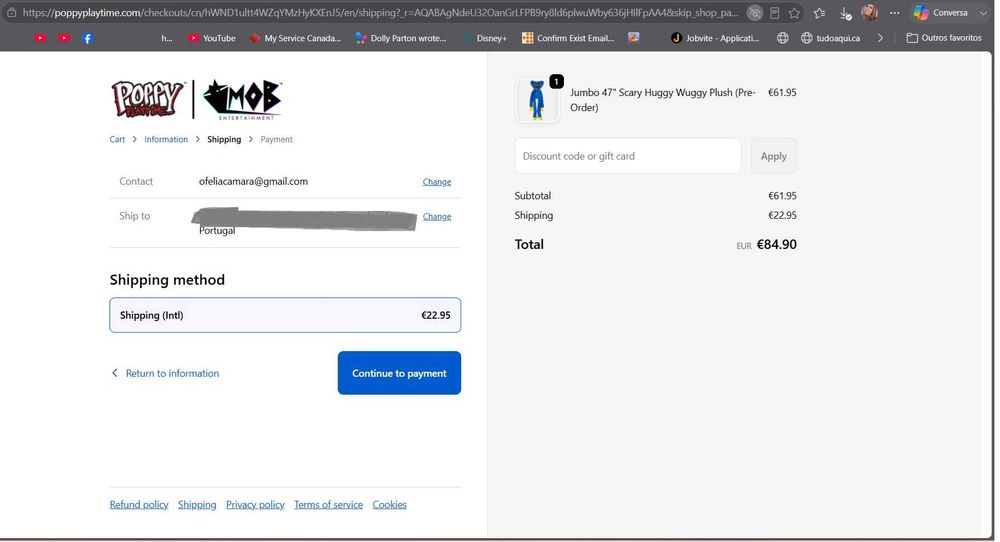Expand the dropdown chevron beside Conversa
The image size is (1000, 542).
[983, 13]
